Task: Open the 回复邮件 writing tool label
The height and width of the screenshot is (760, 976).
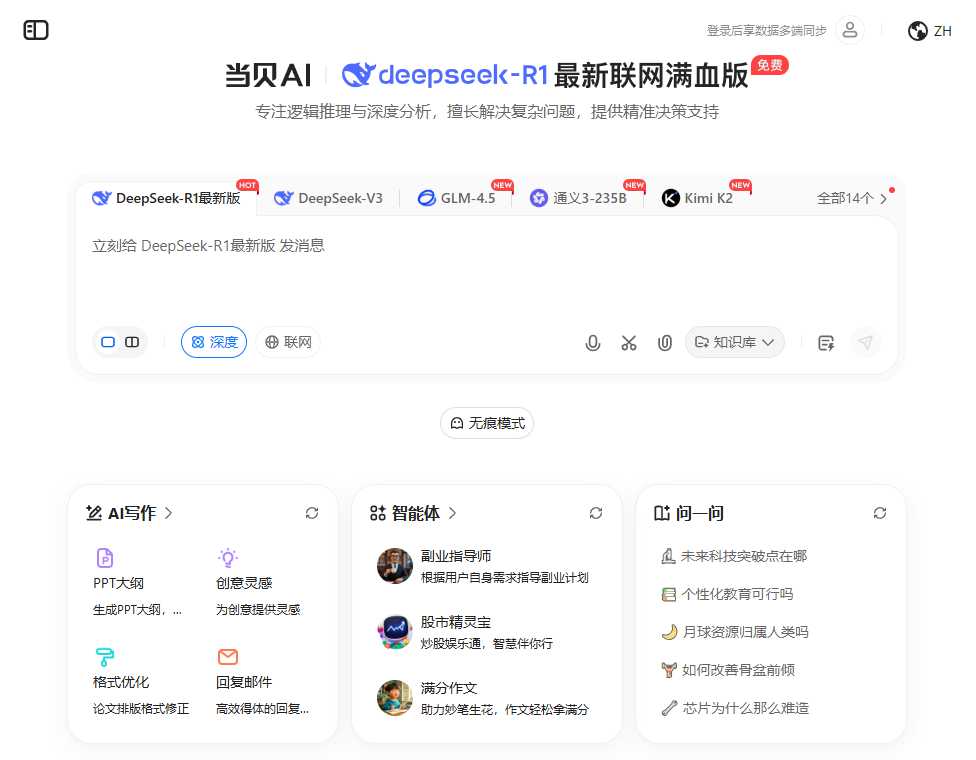Action: click(x=244, y=682)
